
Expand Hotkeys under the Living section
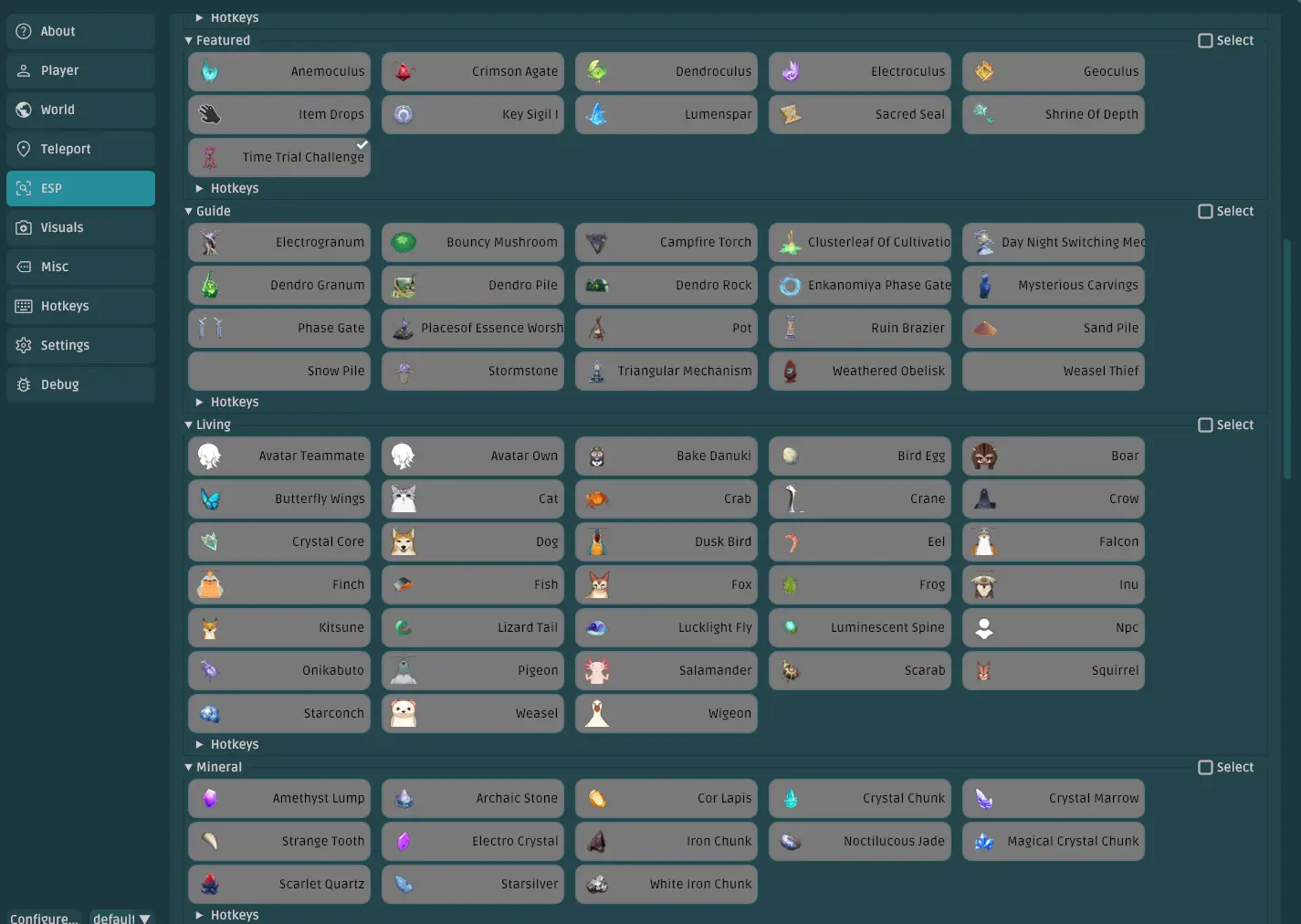[x=200, y=744]
